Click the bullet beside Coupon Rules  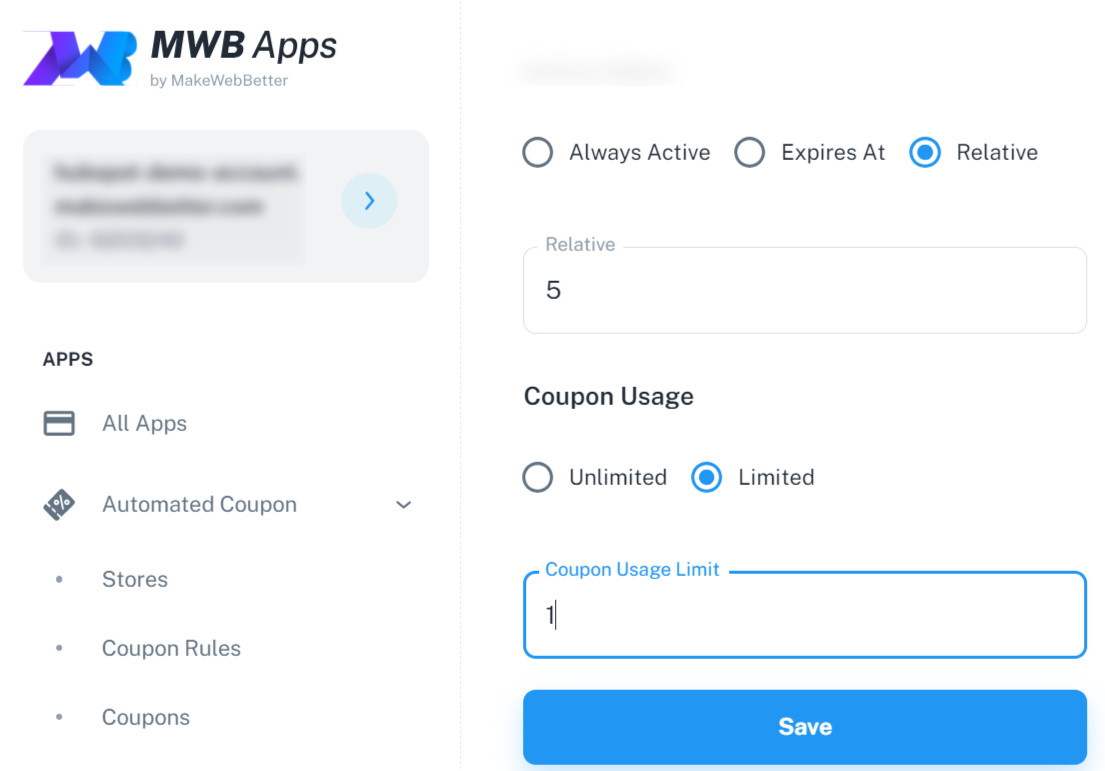click(59, 648)
